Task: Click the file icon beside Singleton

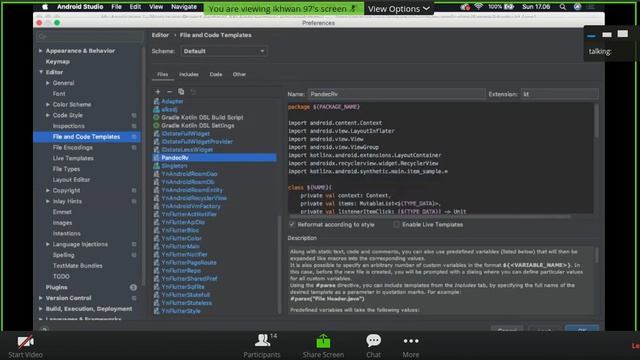Action: tap(156, 166)
